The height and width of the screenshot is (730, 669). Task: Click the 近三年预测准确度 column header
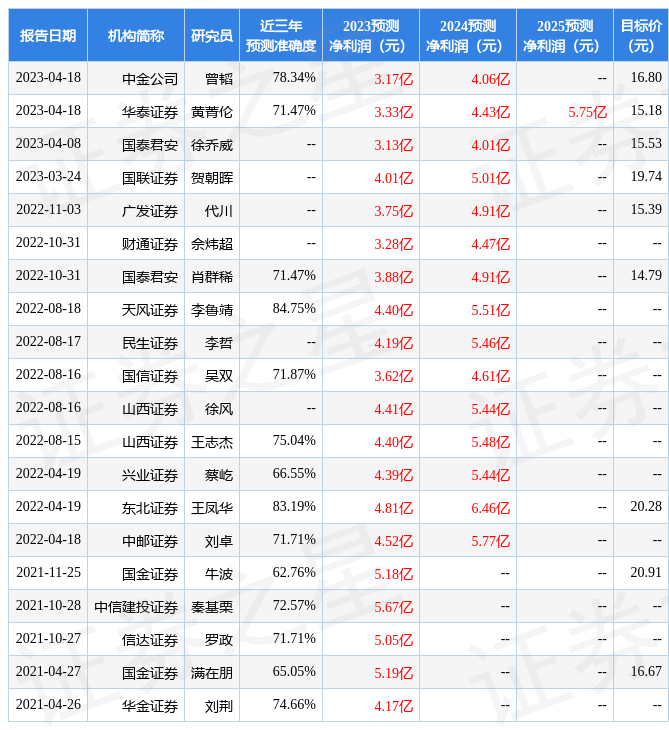[x=281, y=35]
